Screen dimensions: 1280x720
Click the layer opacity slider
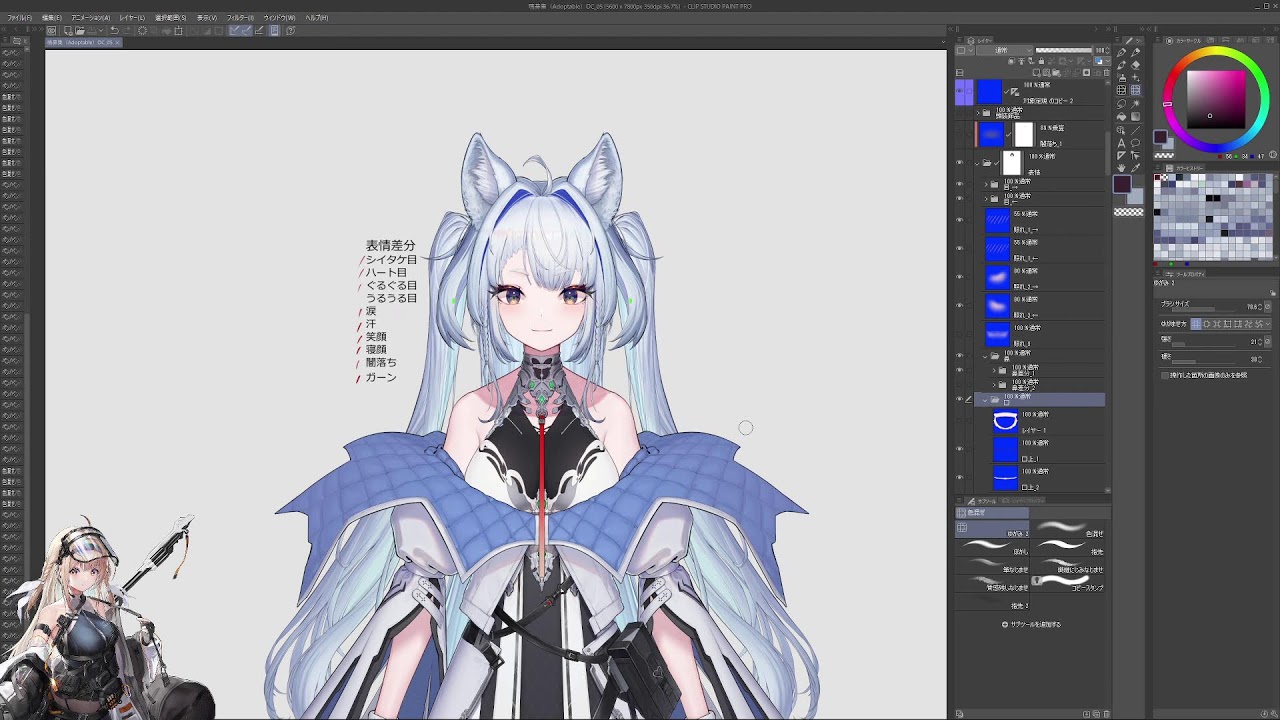click(1063, 50)
